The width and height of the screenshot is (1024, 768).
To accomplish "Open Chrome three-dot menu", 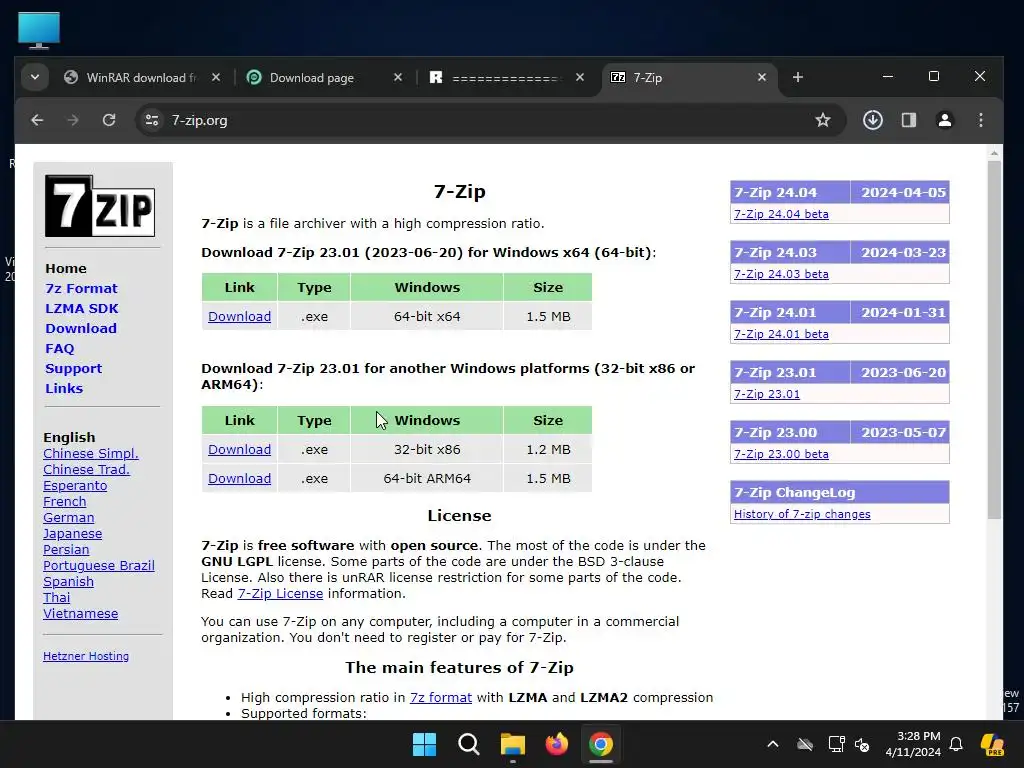I will (981, 120).
